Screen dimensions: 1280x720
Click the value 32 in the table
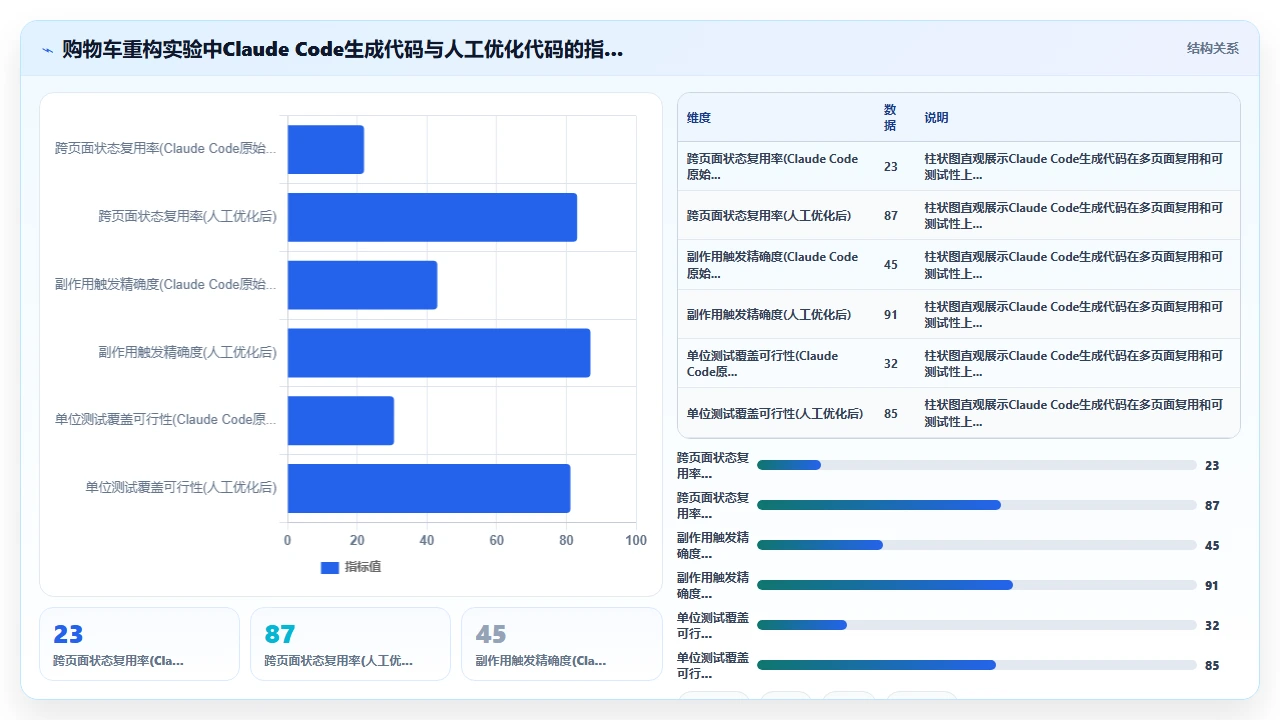[890, 363]
